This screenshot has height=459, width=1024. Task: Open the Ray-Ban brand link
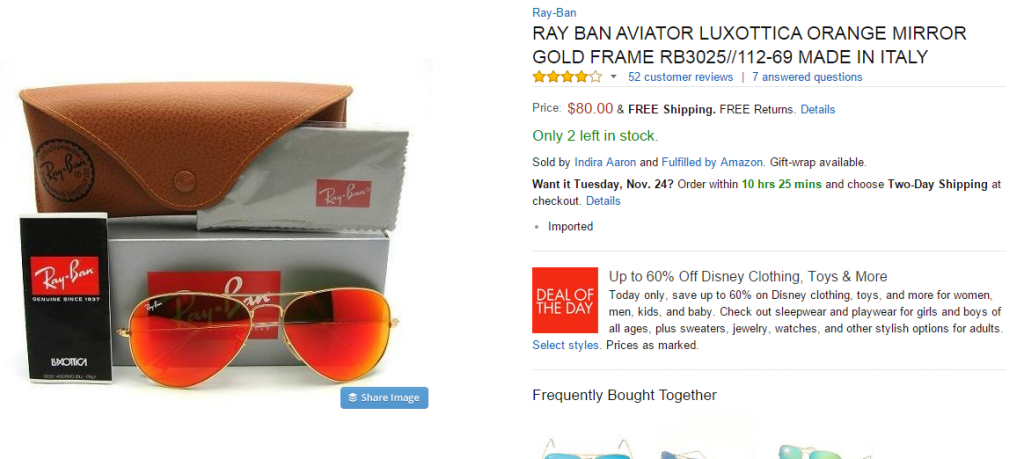click(x=555, y=13)
